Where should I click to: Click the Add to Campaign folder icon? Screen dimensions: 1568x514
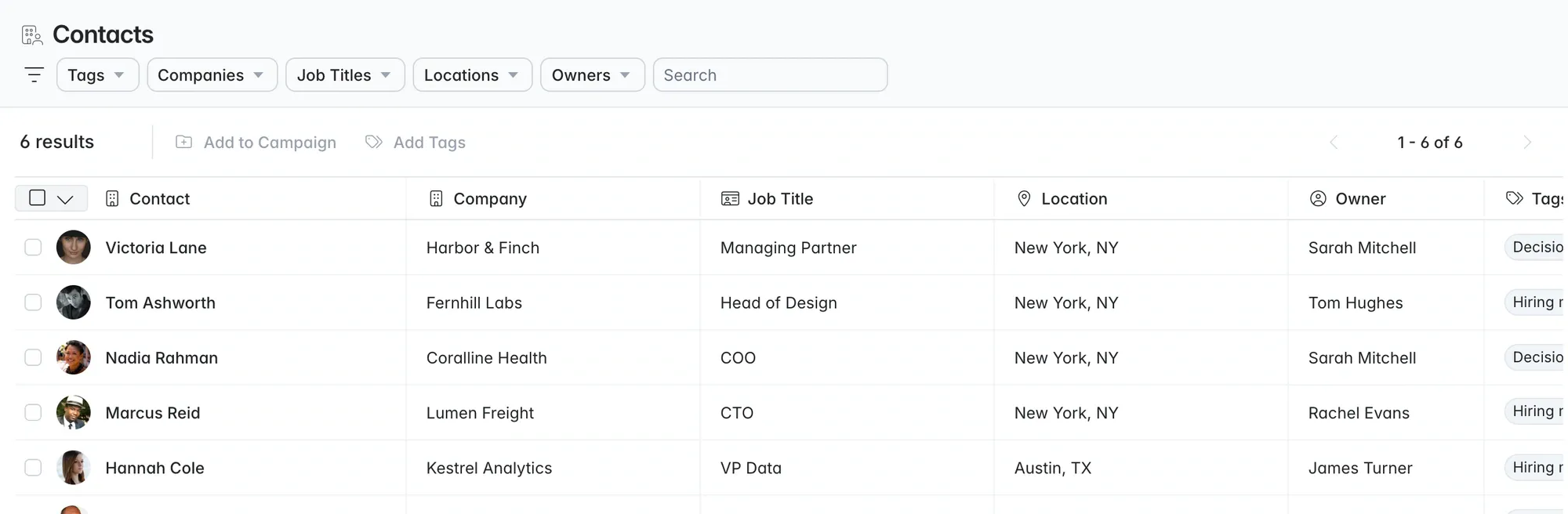click(x=184, y=142)
